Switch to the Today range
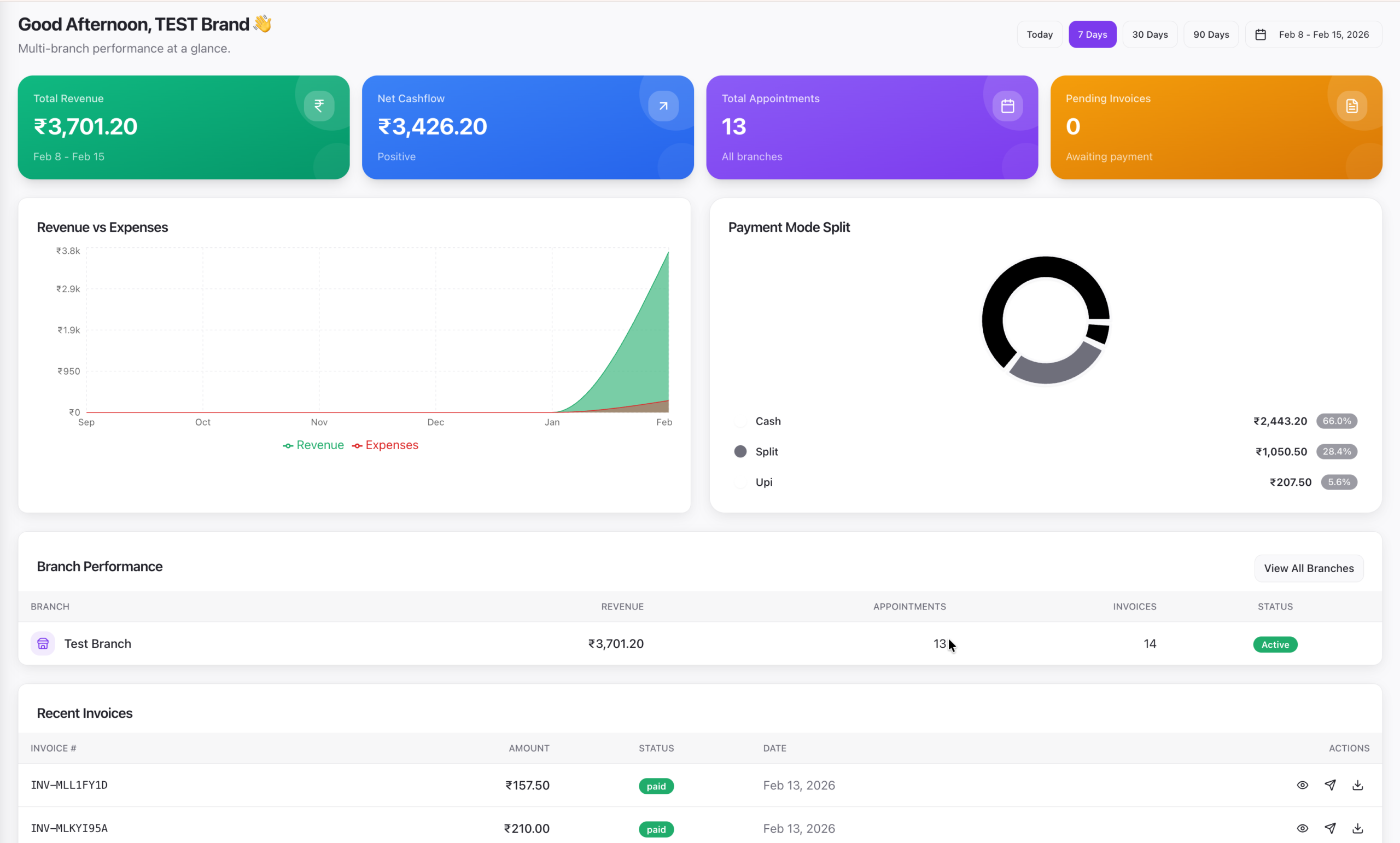Screen dimensions: 1400x843 [x=1039, y=34]
